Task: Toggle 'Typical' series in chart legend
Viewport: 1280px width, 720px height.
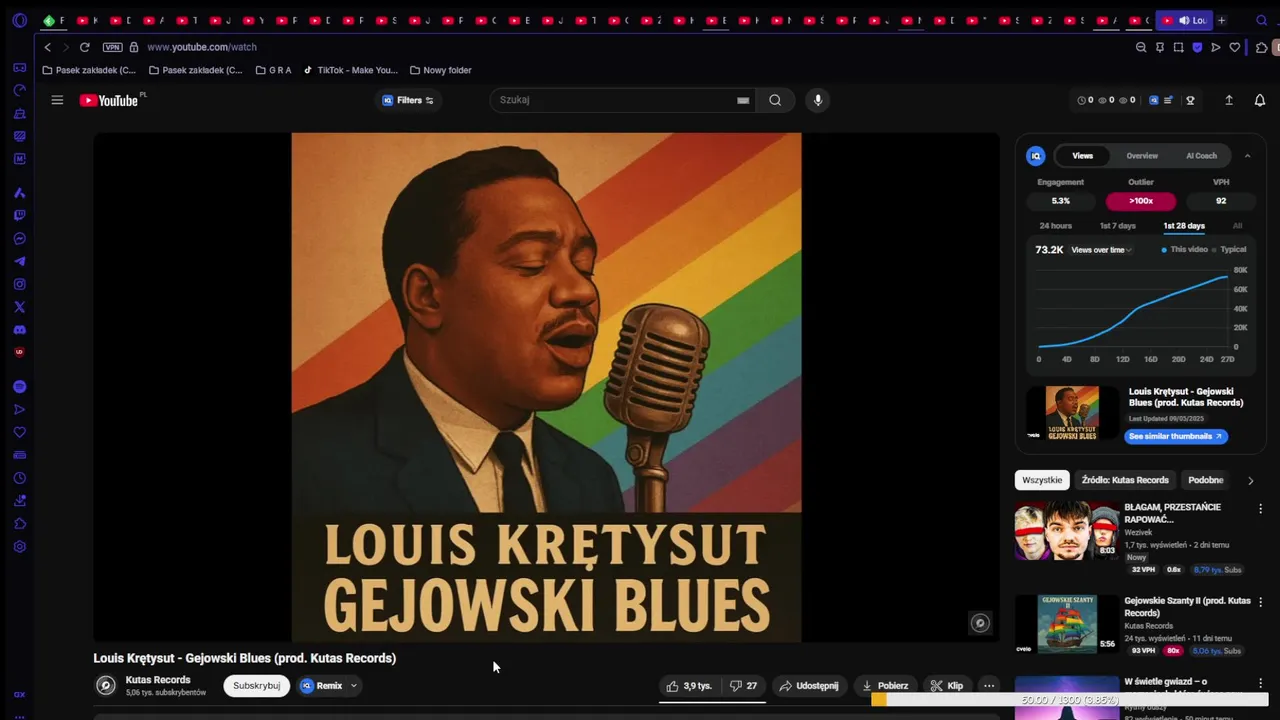Action: pos(1229,249)
